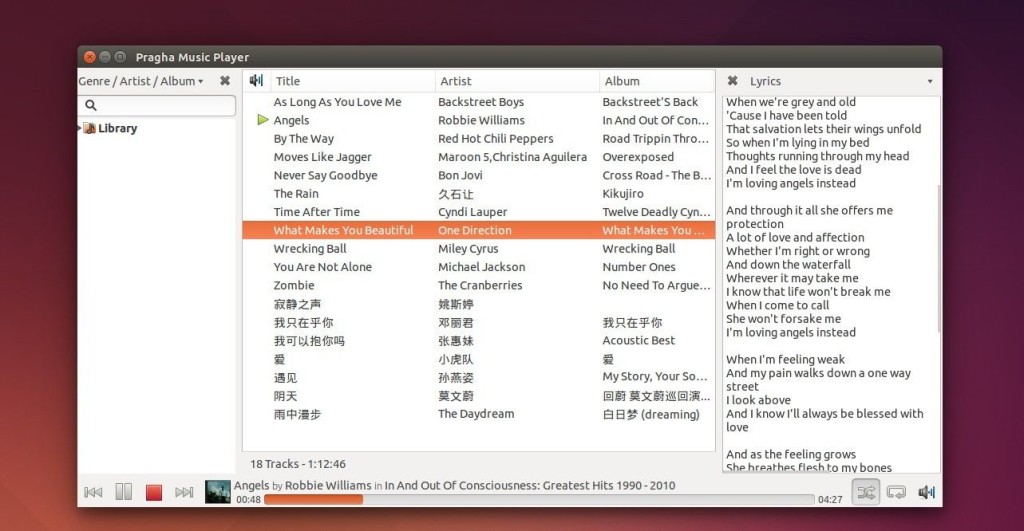Click album Kikujiro cell

pos(623,193)
